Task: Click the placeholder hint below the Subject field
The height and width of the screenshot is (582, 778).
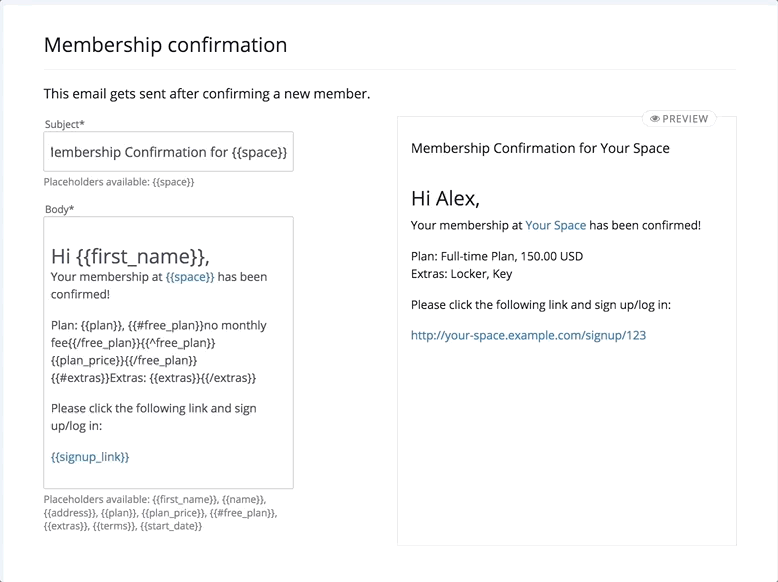Action: pyautogui.click(x=119, y=182)
